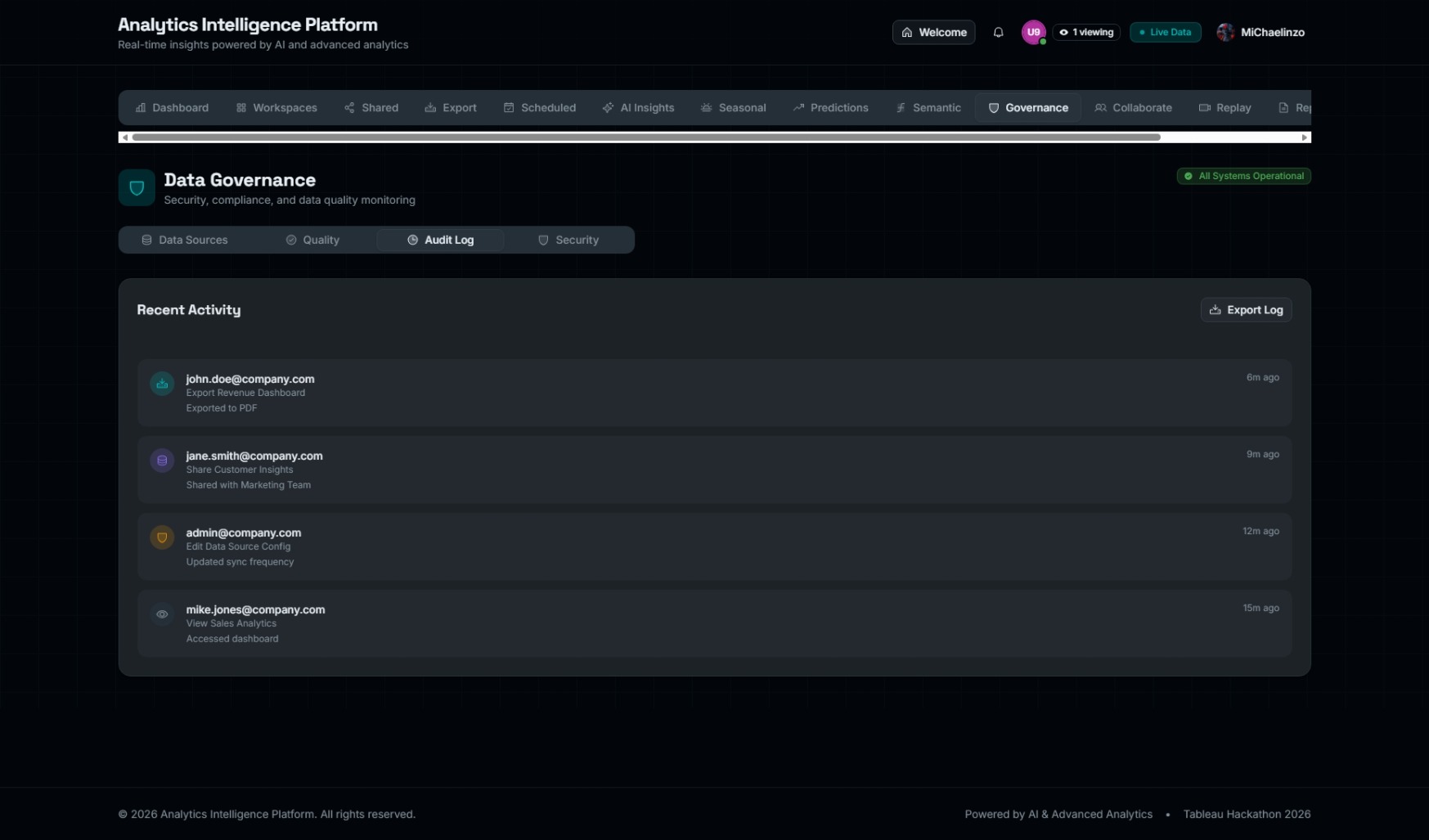
Task: Click the mike.jones@company.com activity entry
Action: (x=715, y=623)
